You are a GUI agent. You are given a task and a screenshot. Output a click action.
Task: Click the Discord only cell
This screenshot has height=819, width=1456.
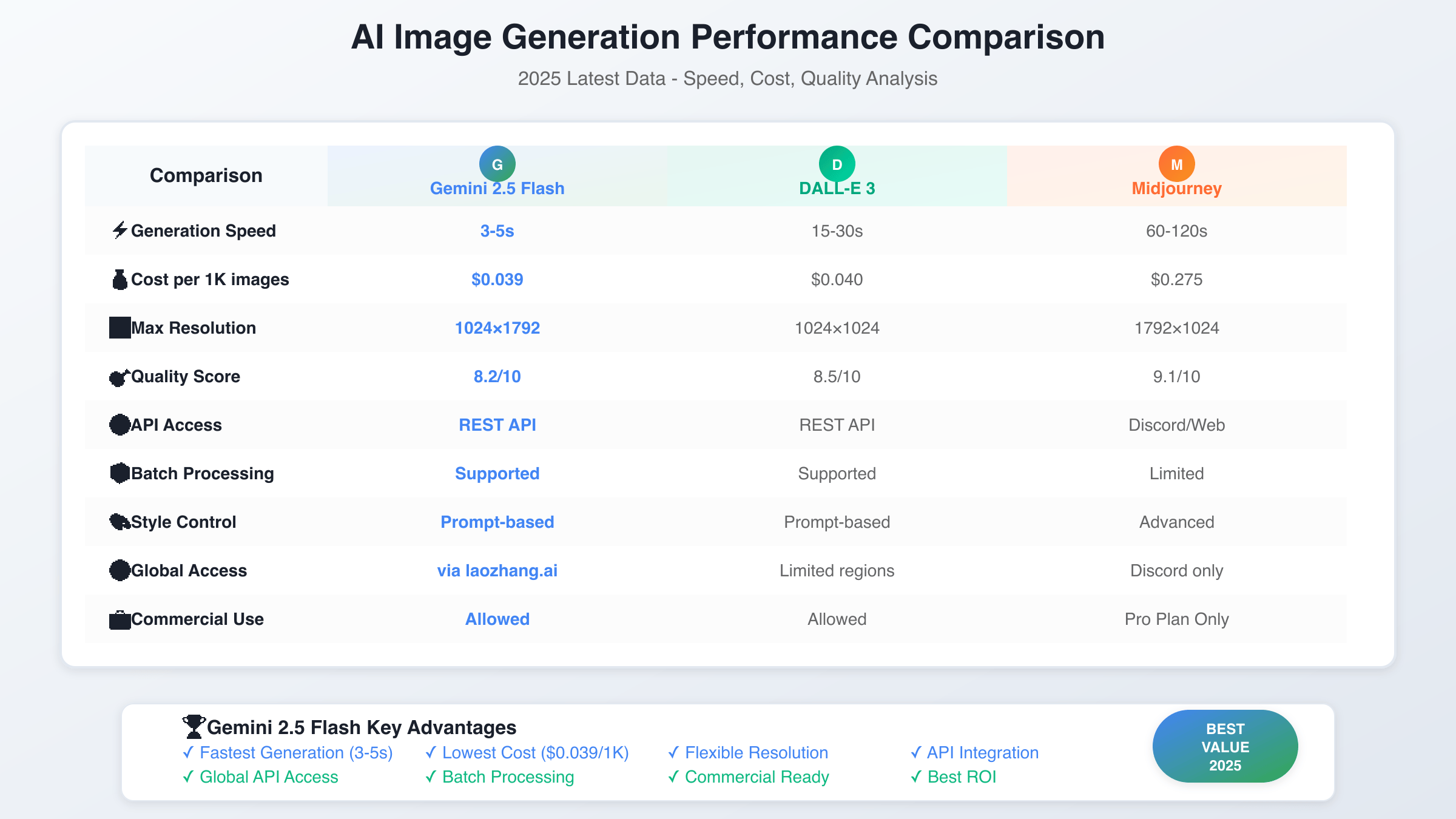[1177, 570]
